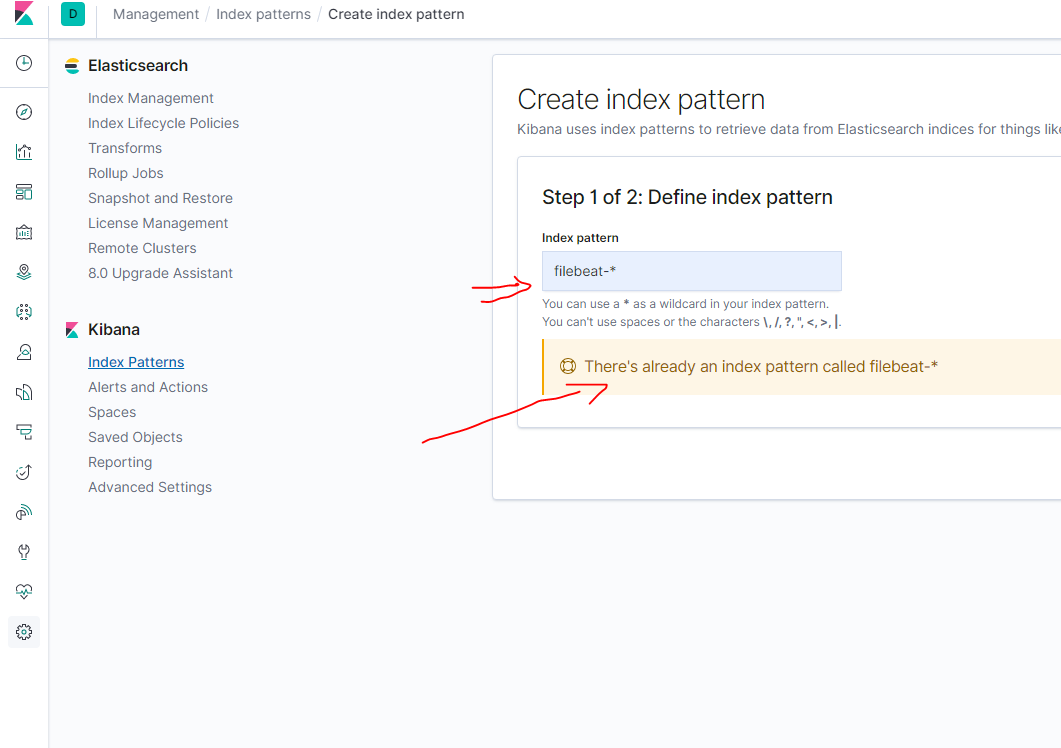Image resolution: width=1061 pixels, height=748 pixels.
Task: Open Canvas icon in sidebar
Action: (x=24, y=232)
